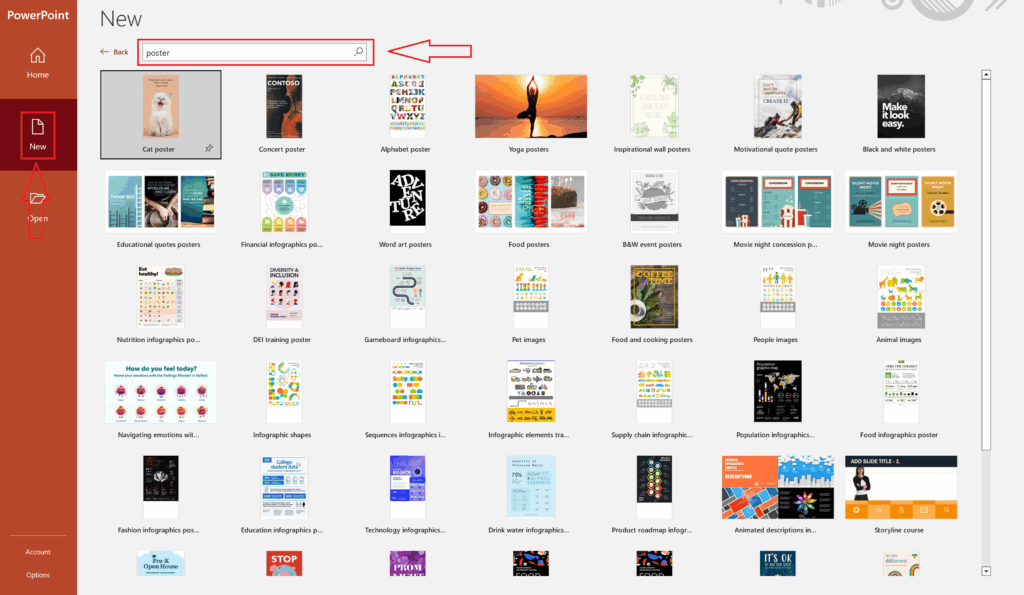Select the Home icon in the red sidebar
1024x595 pixels.
(37, 62)
